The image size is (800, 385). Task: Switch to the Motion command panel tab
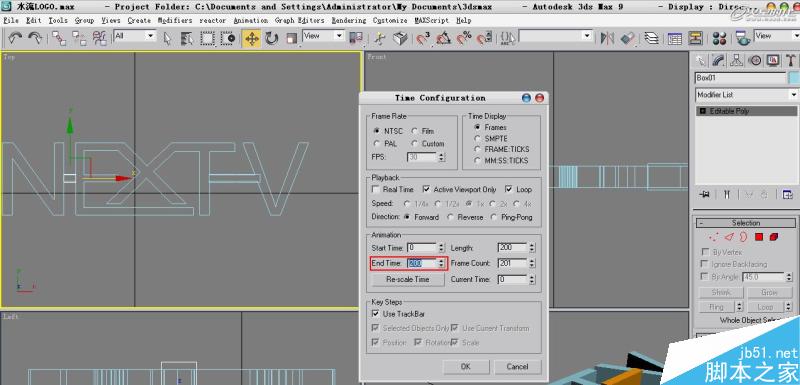pos(755,60)
